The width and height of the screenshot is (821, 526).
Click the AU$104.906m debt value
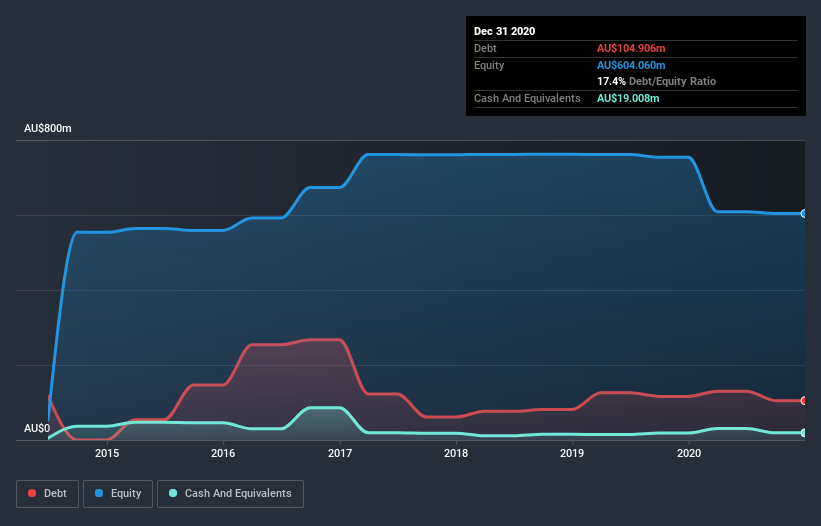(x=631, y=48)
